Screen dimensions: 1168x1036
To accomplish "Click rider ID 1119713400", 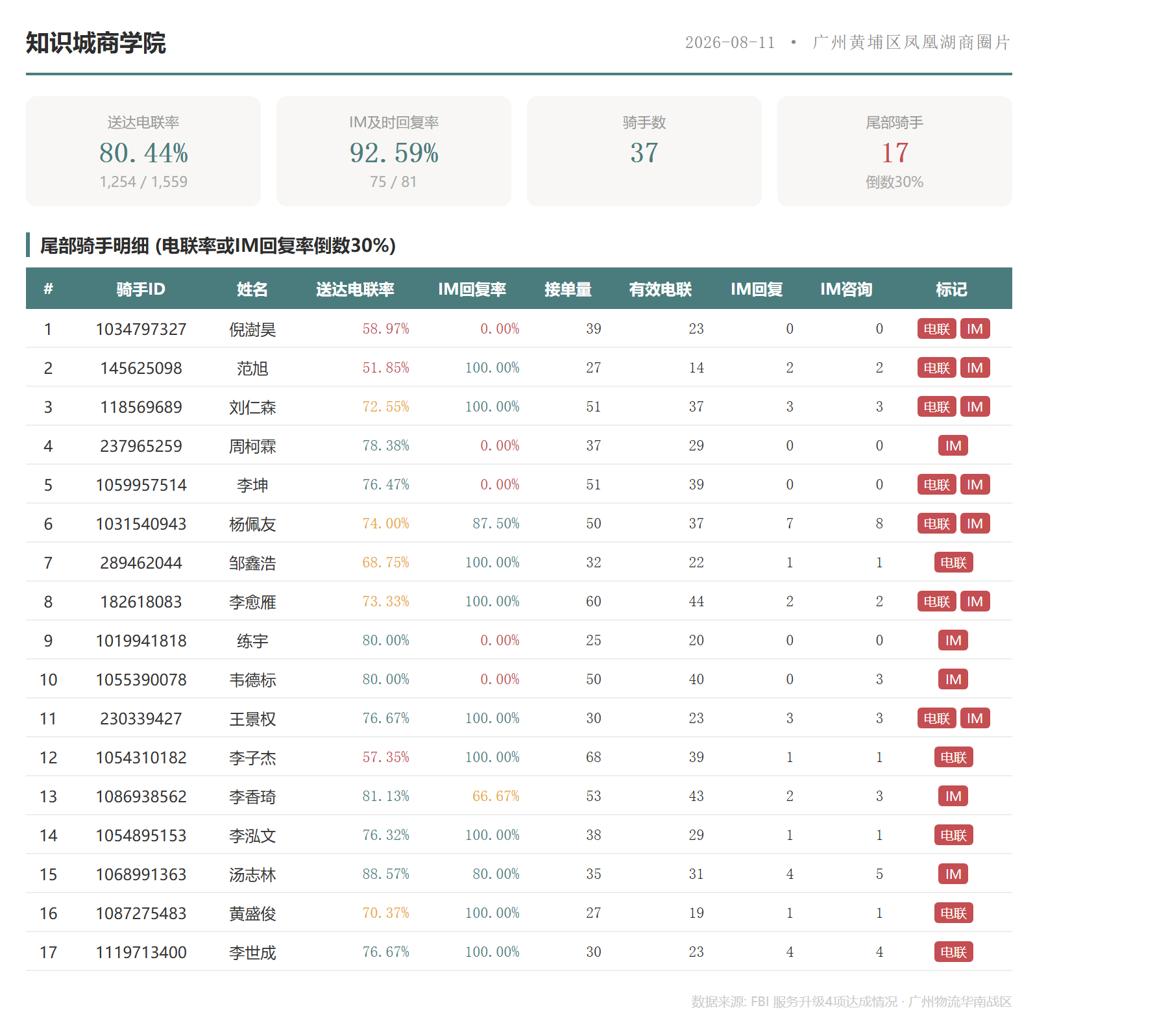I will 141,952.
